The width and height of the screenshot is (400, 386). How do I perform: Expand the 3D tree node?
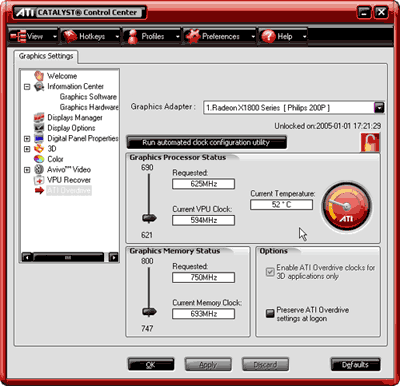click(27, 149)
